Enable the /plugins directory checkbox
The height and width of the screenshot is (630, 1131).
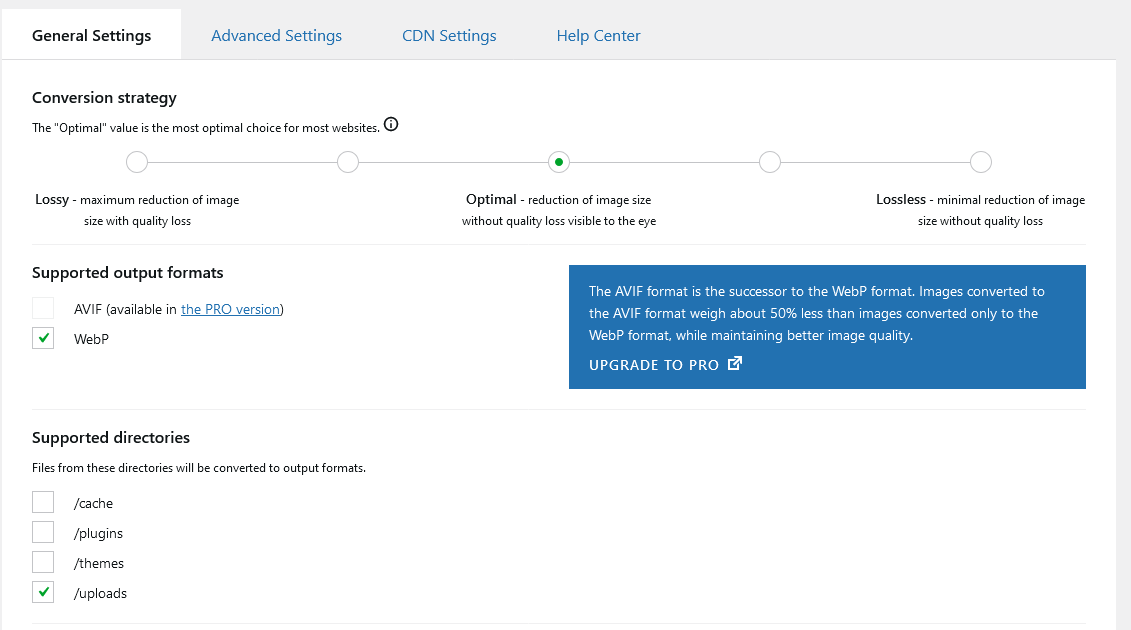43,532
